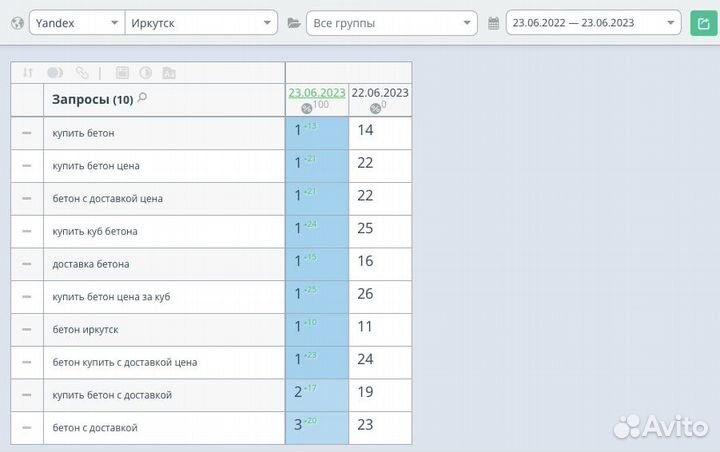Click the dash icon for бетон с доставкой цена
The height and width of the screenshot is (452, 720).
pos(27,198)
